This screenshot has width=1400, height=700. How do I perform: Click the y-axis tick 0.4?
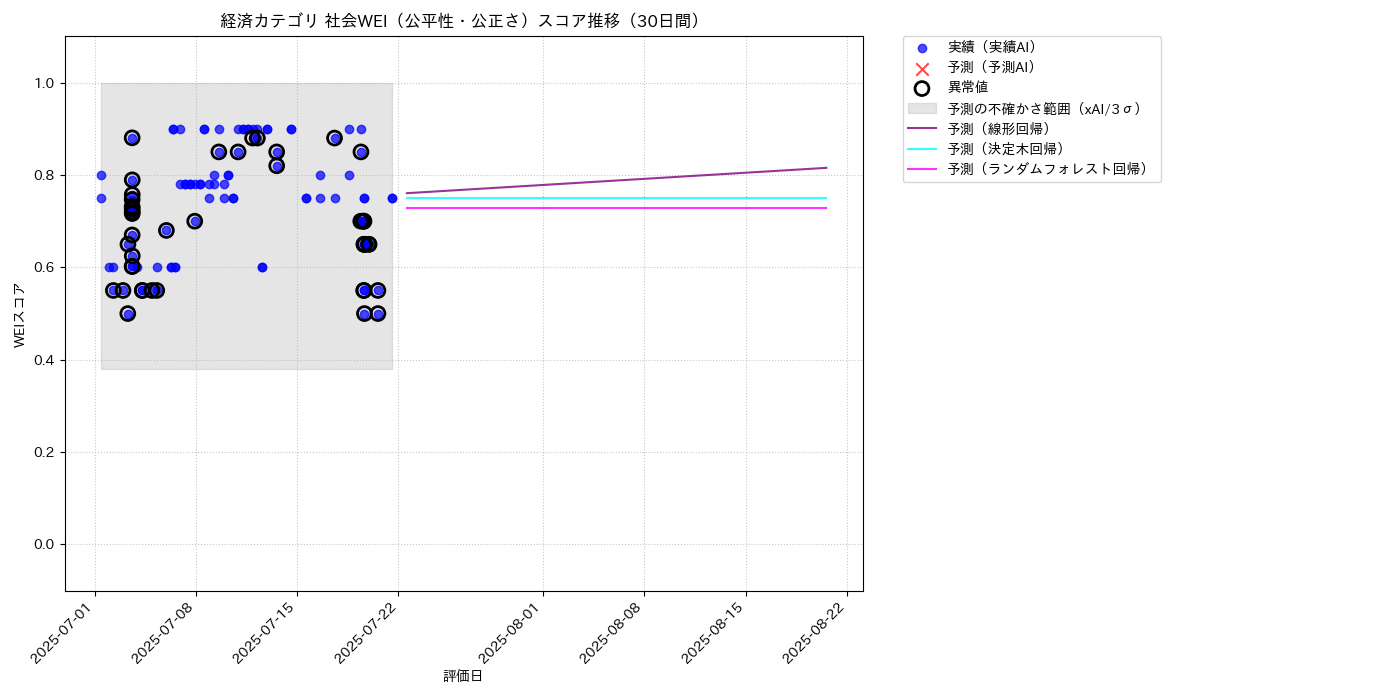click(45, 360)
